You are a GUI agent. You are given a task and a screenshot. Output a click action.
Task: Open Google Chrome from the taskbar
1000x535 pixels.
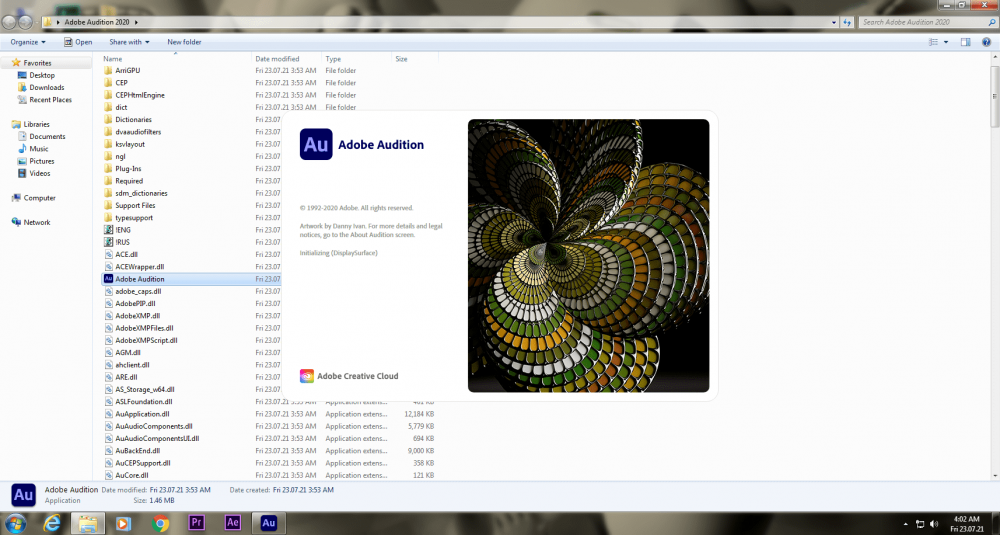(x=160, y=522)
